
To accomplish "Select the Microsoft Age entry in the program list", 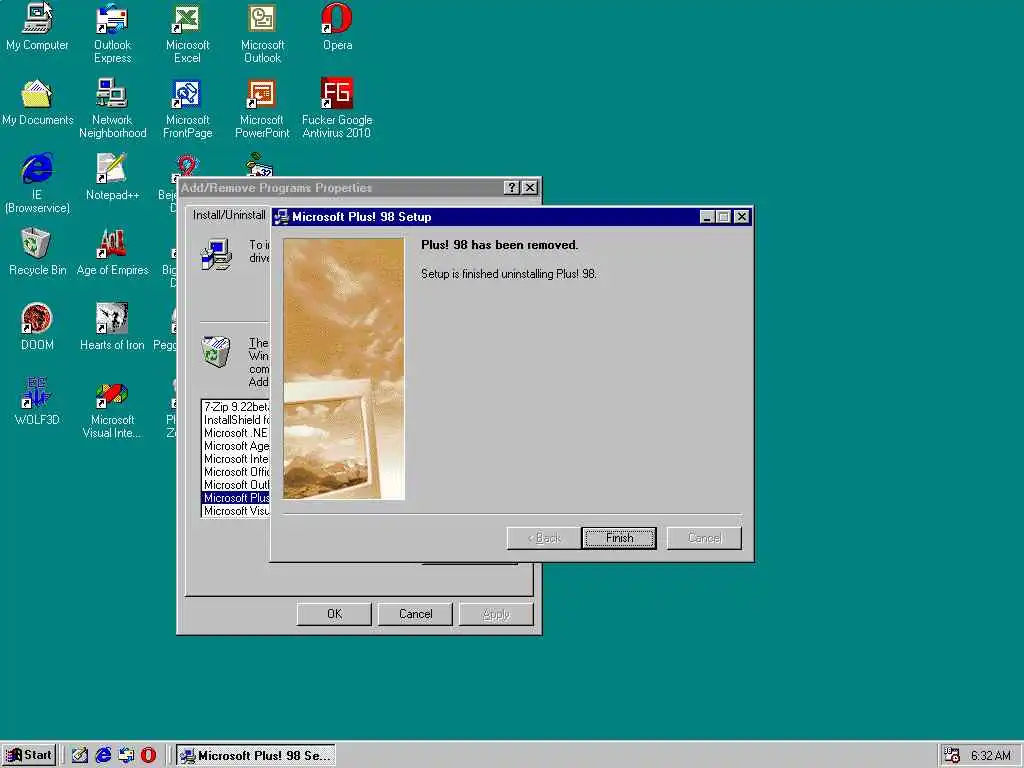I will tap(236, 445).
